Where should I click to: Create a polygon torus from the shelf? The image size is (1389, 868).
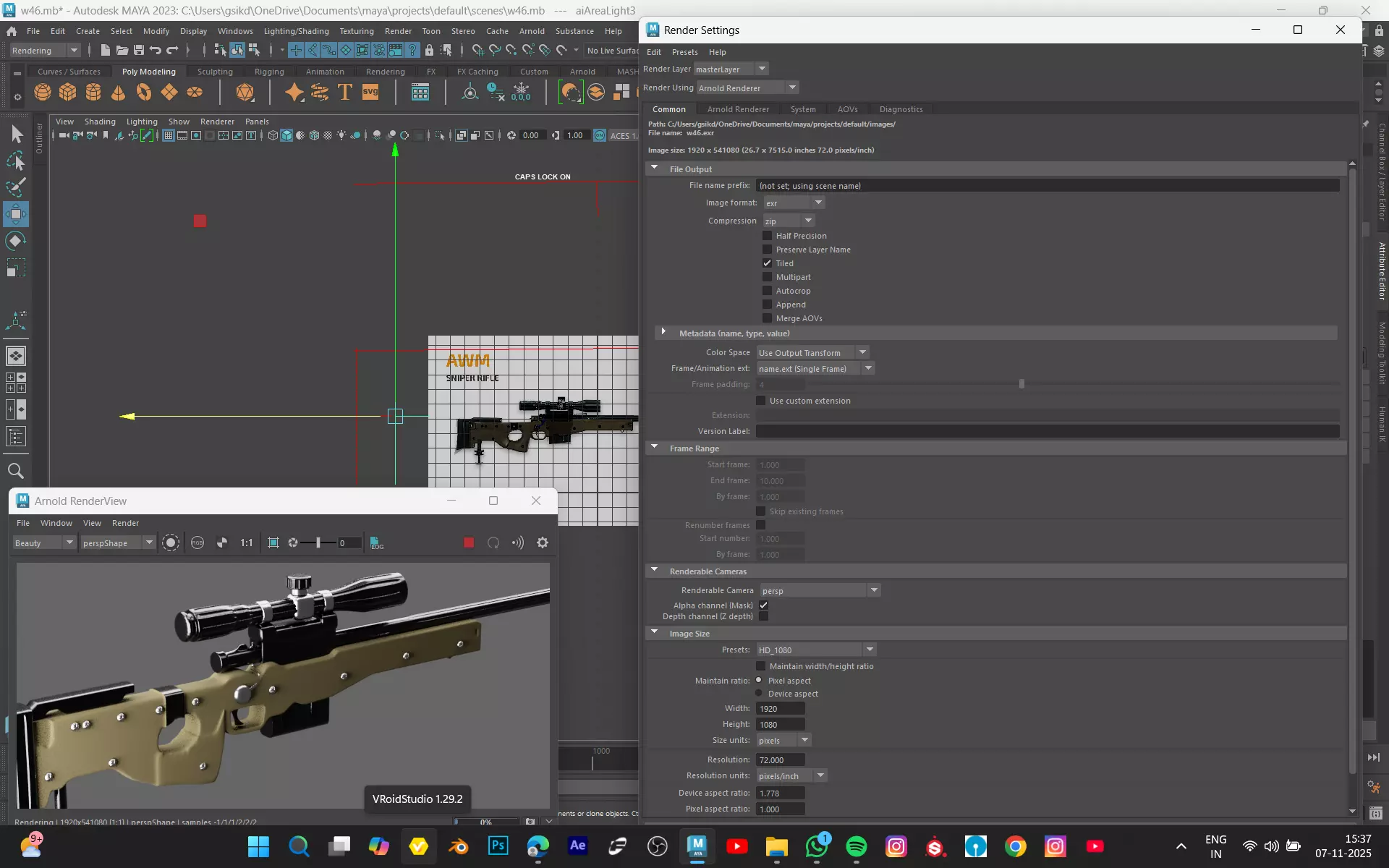(144, 93)
